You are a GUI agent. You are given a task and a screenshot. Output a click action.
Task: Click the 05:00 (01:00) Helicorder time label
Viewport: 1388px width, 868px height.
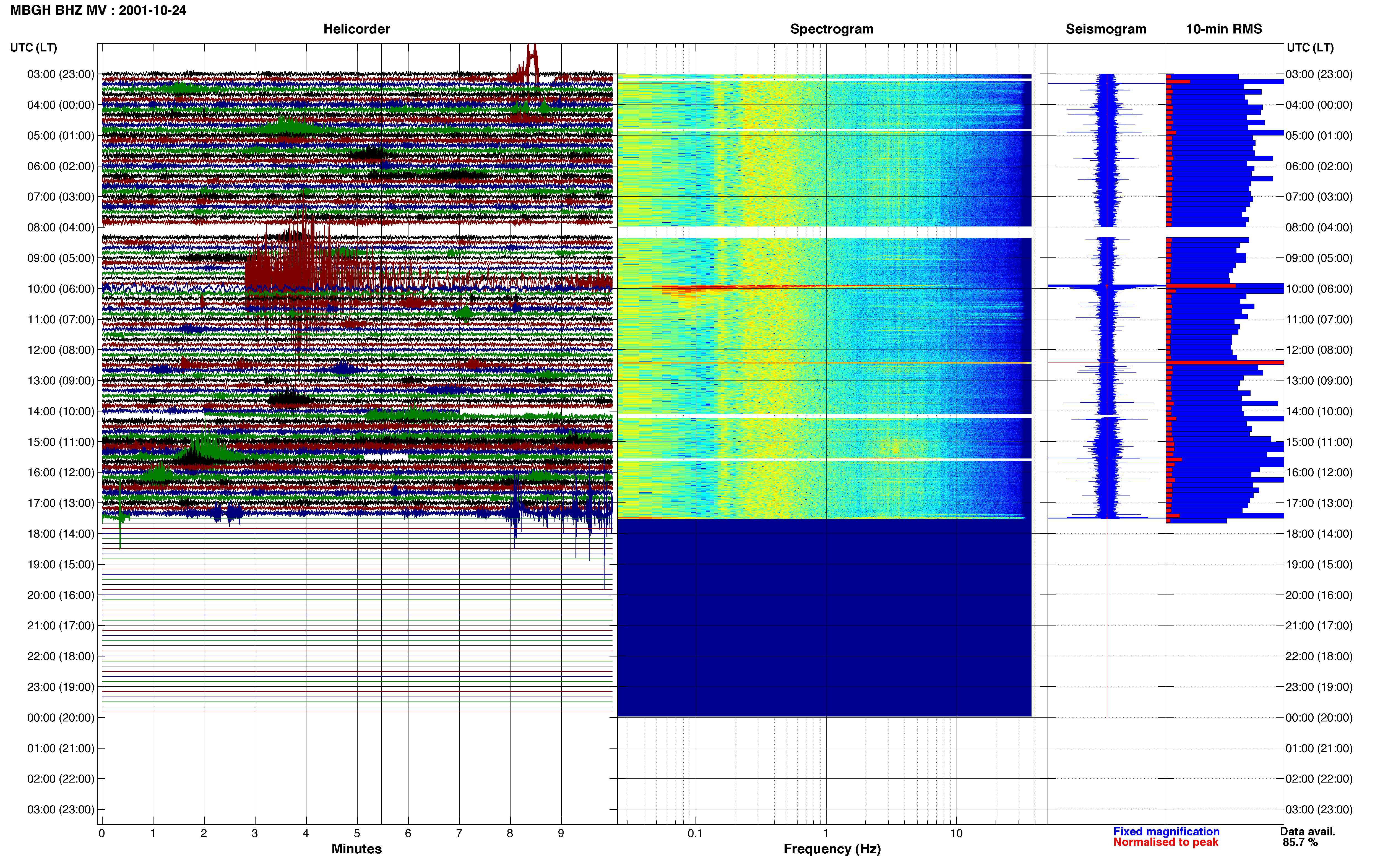coord(61,135)
